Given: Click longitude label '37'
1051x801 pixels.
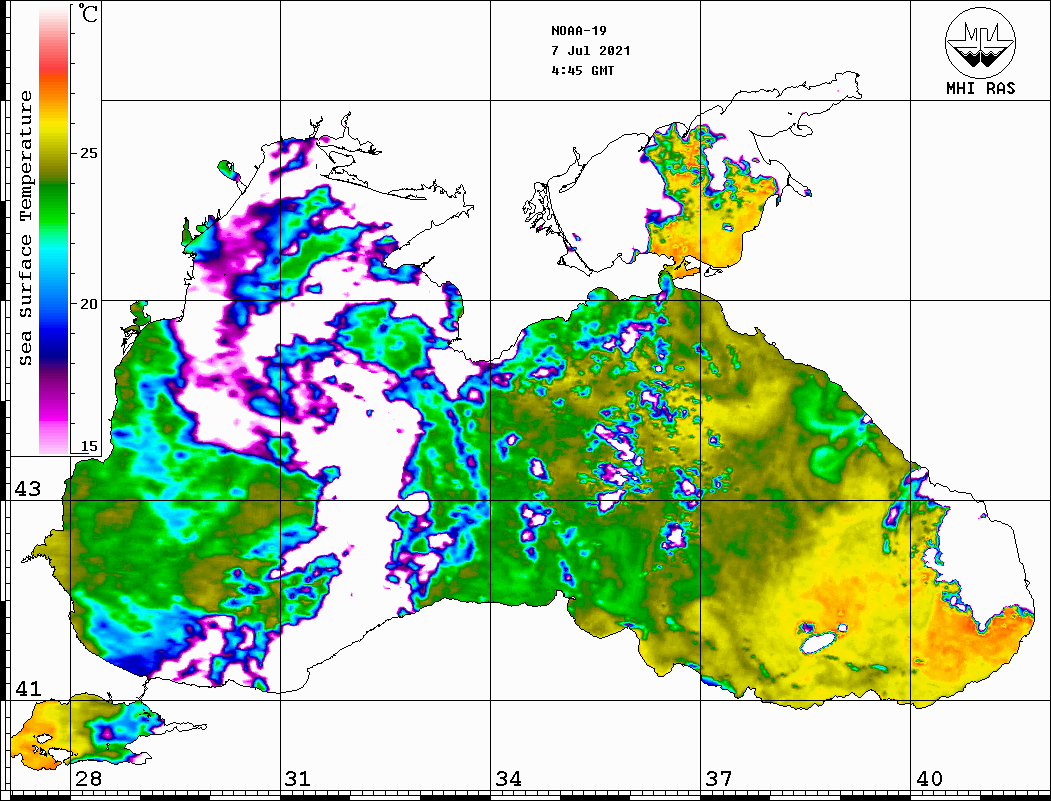Looking at the screenshot, I should point(719,779).
